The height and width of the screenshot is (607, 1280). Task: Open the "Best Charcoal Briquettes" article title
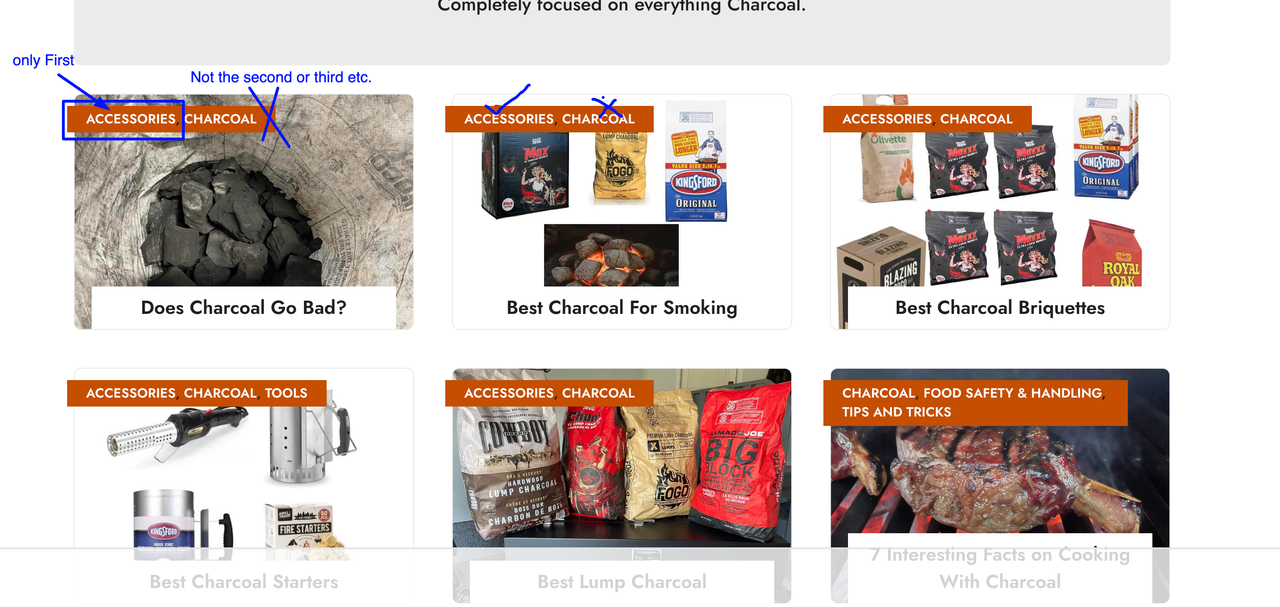click(1000, 308)
